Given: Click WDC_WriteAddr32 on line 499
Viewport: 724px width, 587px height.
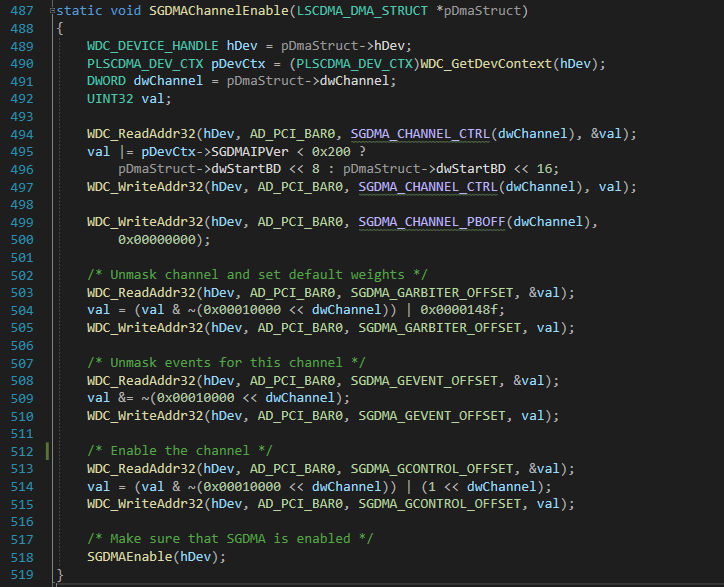Looking at the screenshot, I should pyautogui.click(x=145, y=222).
